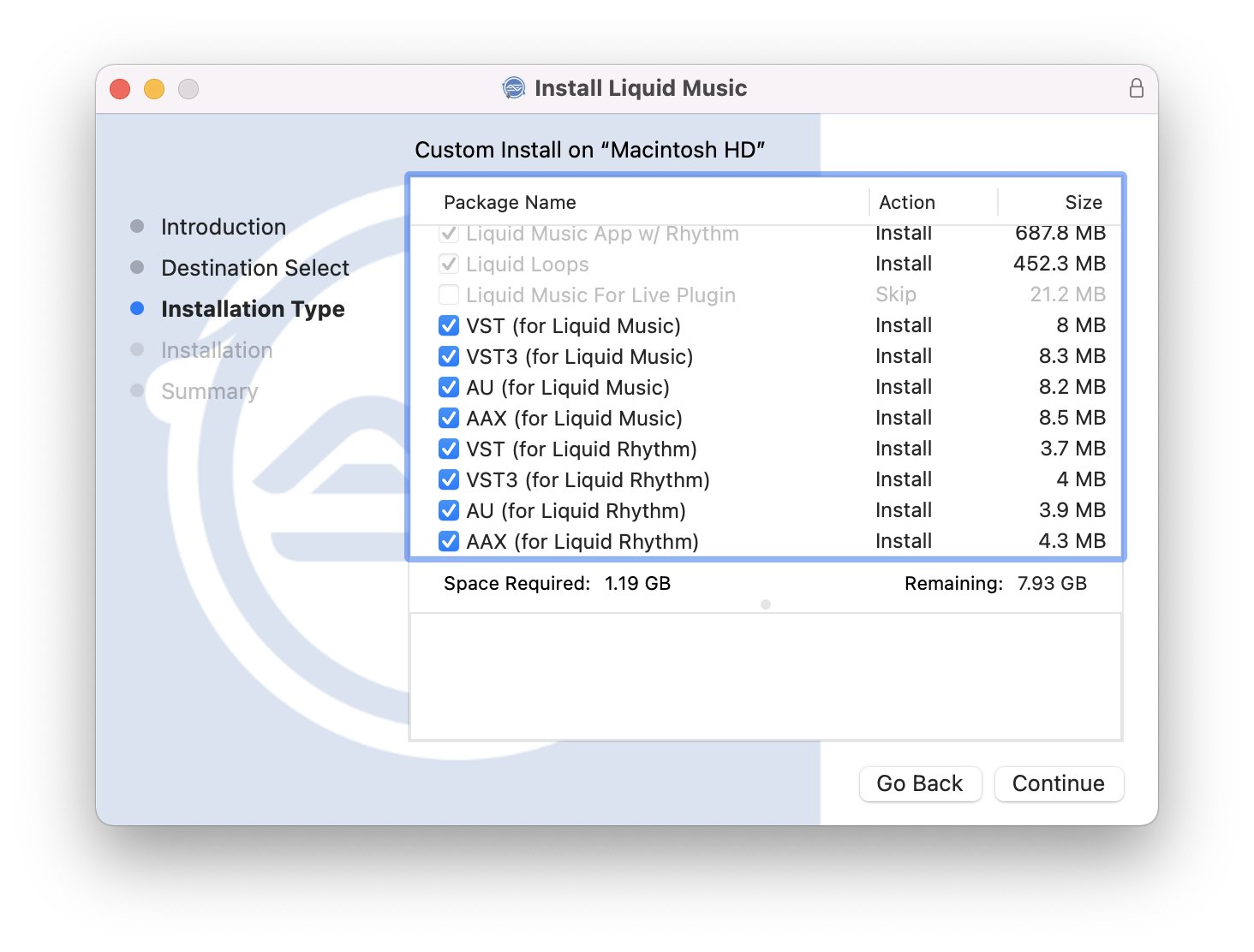Screen dimensions: 1254x952
Task: Uncheck VST (for Liquid Rhythm) checkbox
Action: click(449, 449)
